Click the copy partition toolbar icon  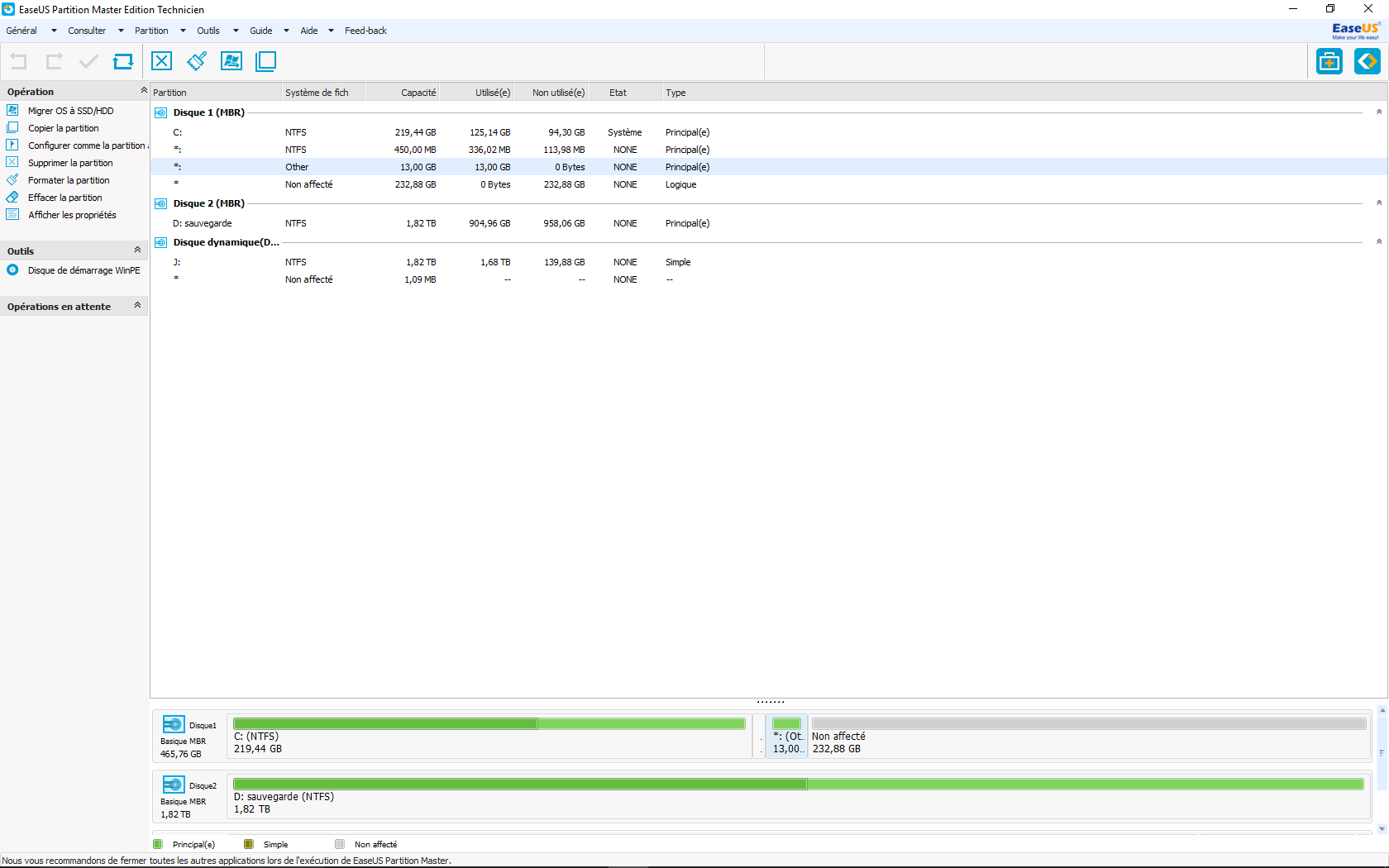point(266,61)
